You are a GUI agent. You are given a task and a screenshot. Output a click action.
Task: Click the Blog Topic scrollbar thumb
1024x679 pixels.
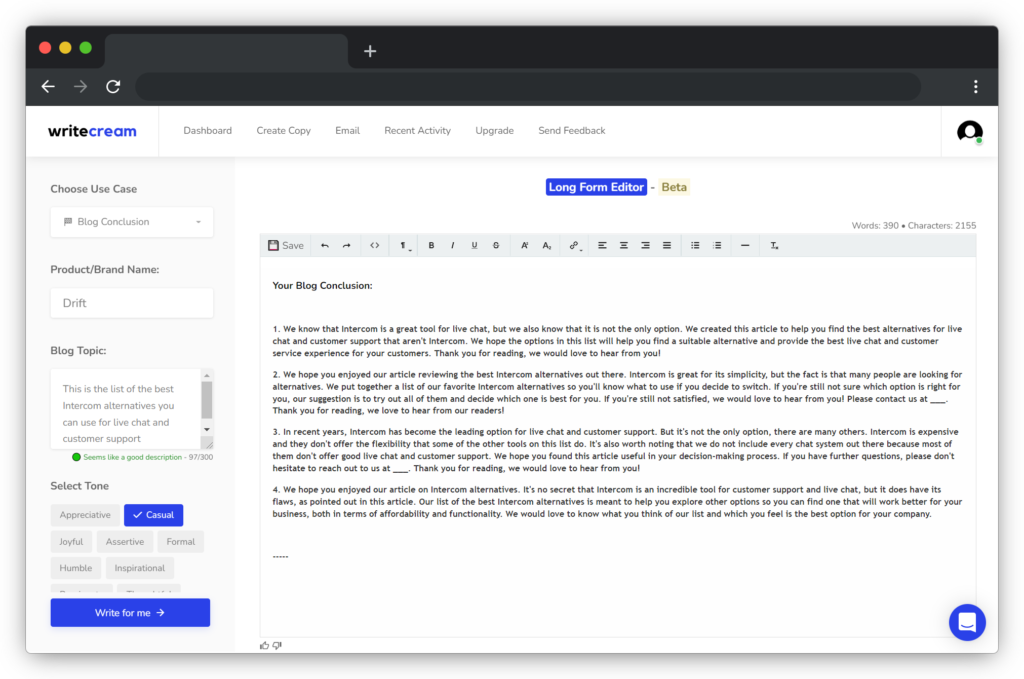[x=207, y=400]
